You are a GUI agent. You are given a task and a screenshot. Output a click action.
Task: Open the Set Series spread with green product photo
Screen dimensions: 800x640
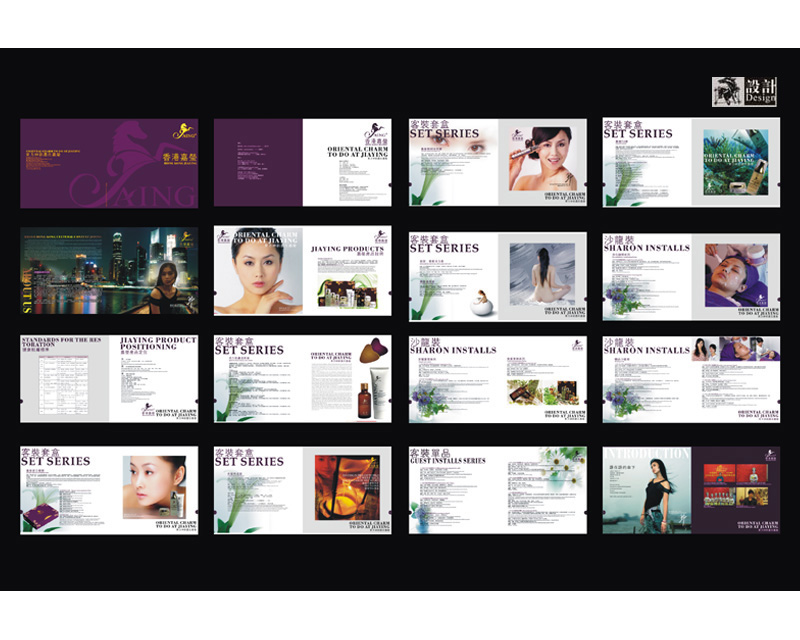[691, 162]
